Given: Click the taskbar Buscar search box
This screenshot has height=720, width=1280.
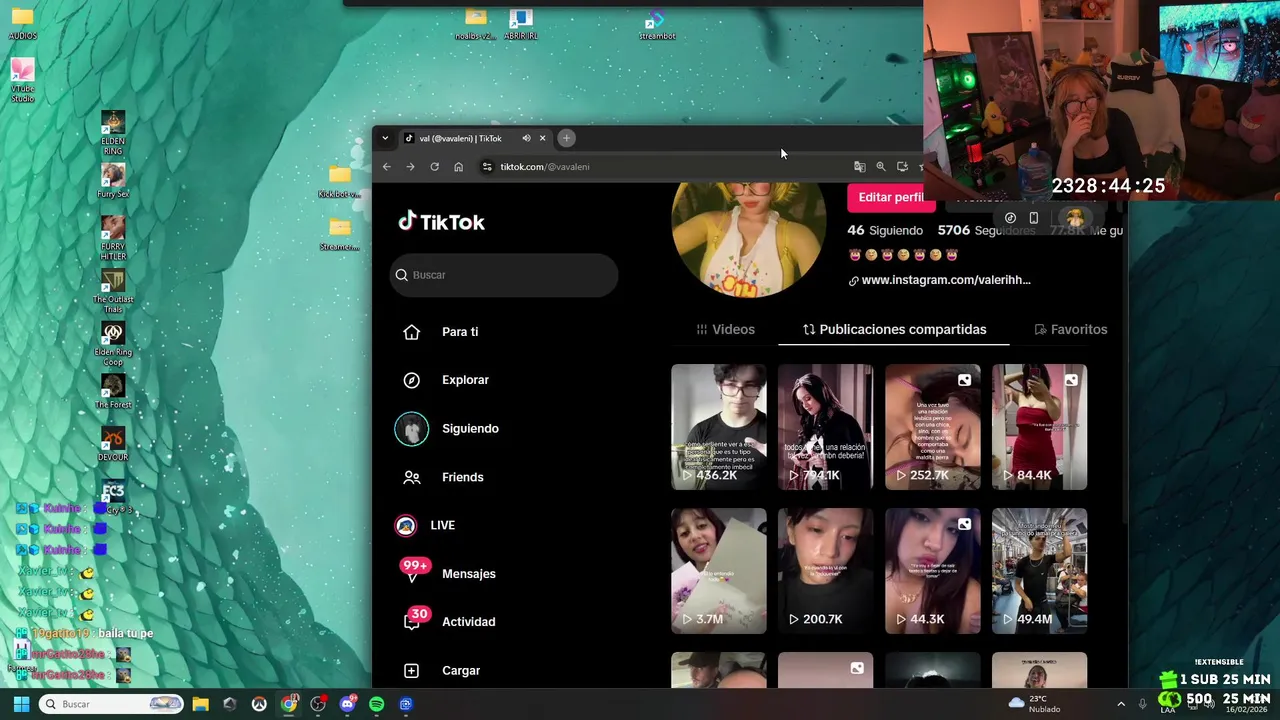Looking at the screenshot, I should [x=112, y=704].
